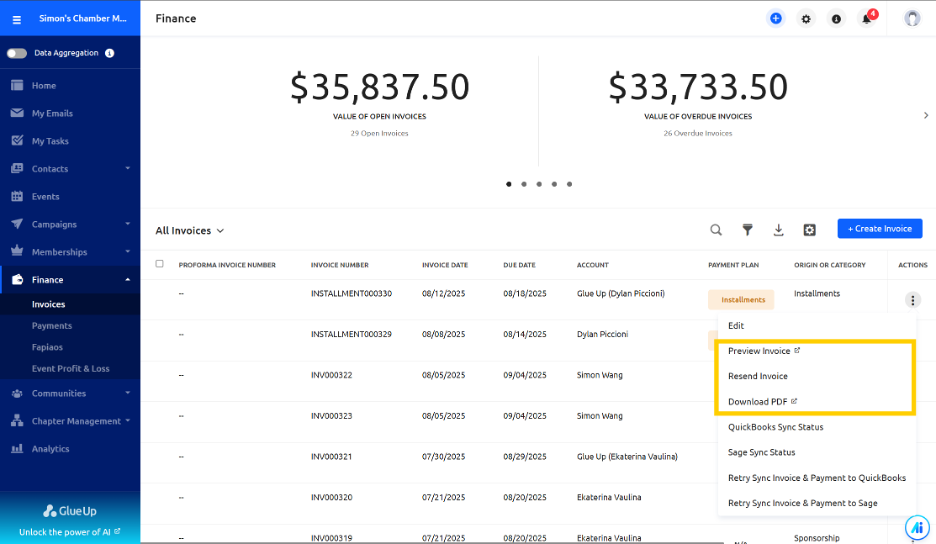Click invoice number INV000322
Screen dimensions: 936x544
click(x=331, y=375)
